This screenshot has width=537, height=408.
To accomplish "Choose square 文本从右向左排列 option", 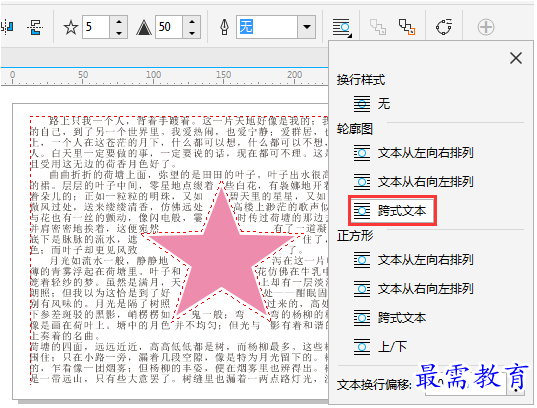I will (x=414, y=289).
